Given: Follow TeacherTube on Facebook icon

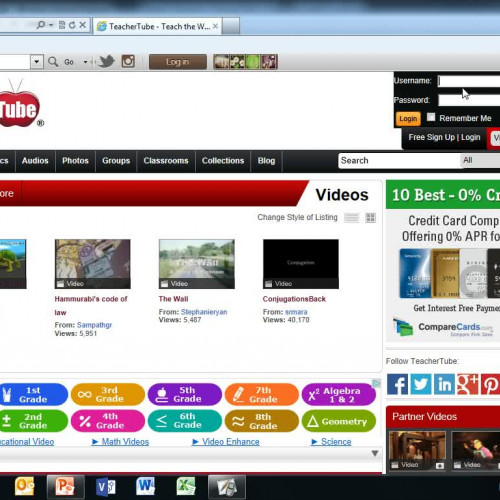Looking at the screenshot, I should point(397,384).
